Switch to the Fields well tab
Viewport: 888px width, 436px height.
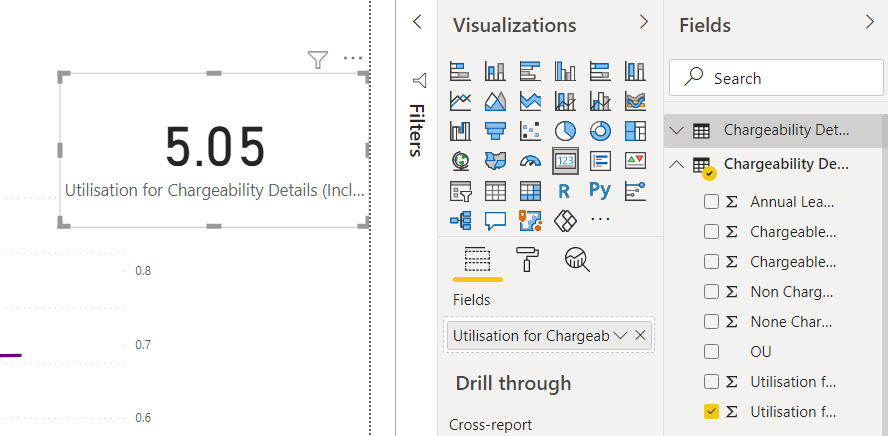pyautogui.click(x=477, y=260)
